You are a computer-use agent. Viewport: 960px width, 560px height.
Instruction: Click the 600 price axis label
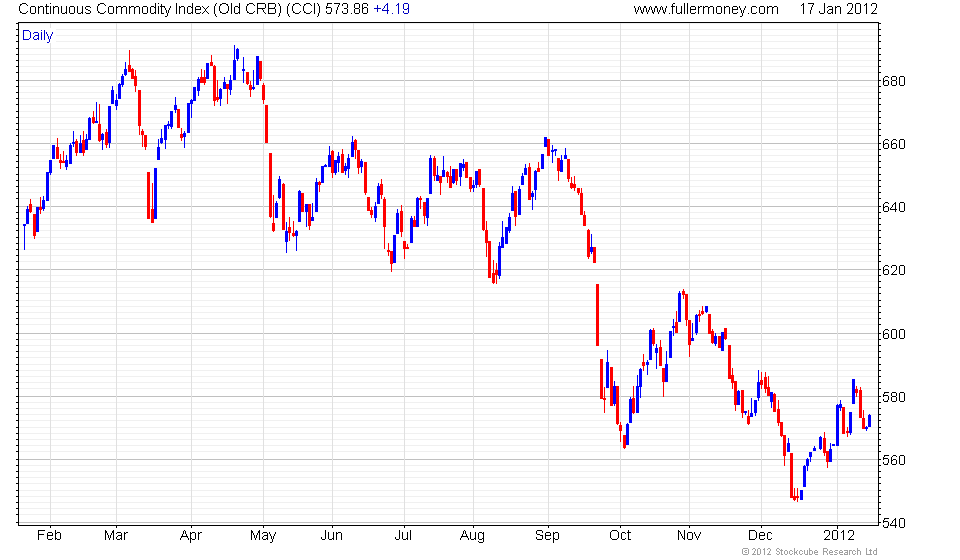pos(893,334)
